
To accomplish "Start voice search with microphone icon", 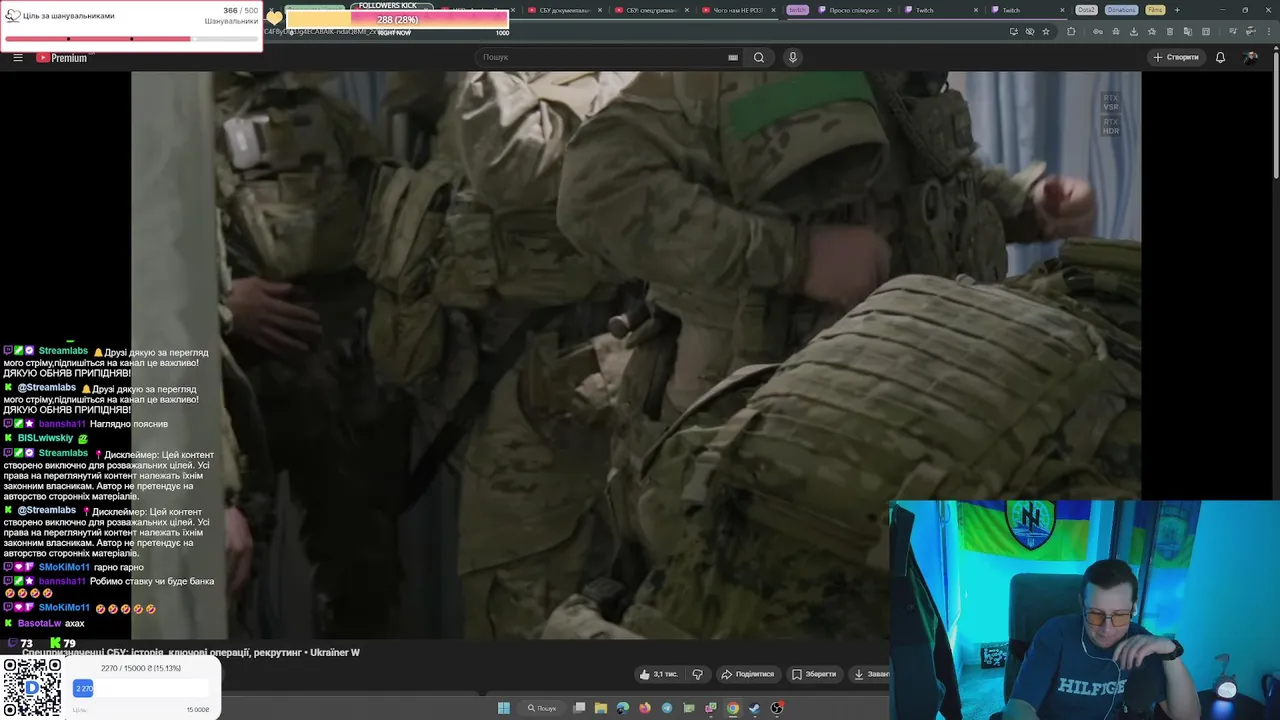I will tap(792, 57).
